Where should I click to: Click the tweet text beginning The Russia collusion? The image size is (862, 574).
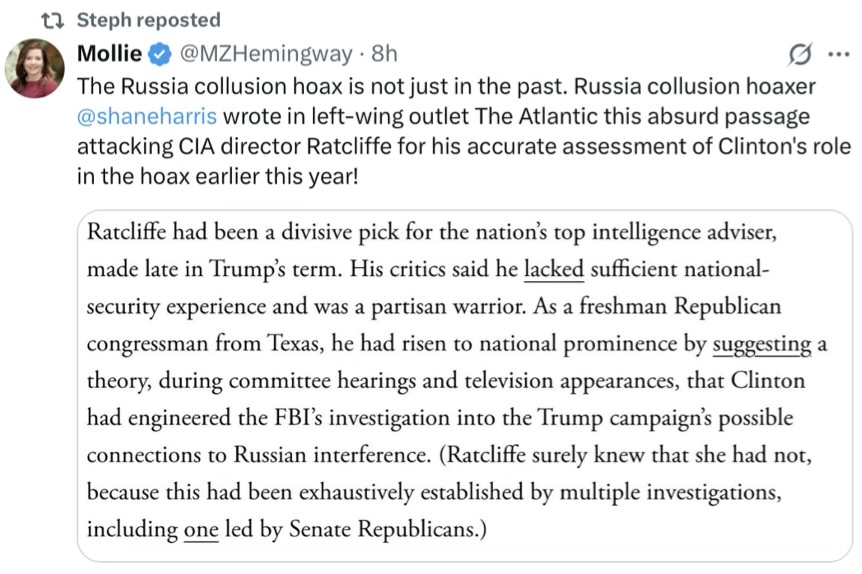tap(463, 131)
